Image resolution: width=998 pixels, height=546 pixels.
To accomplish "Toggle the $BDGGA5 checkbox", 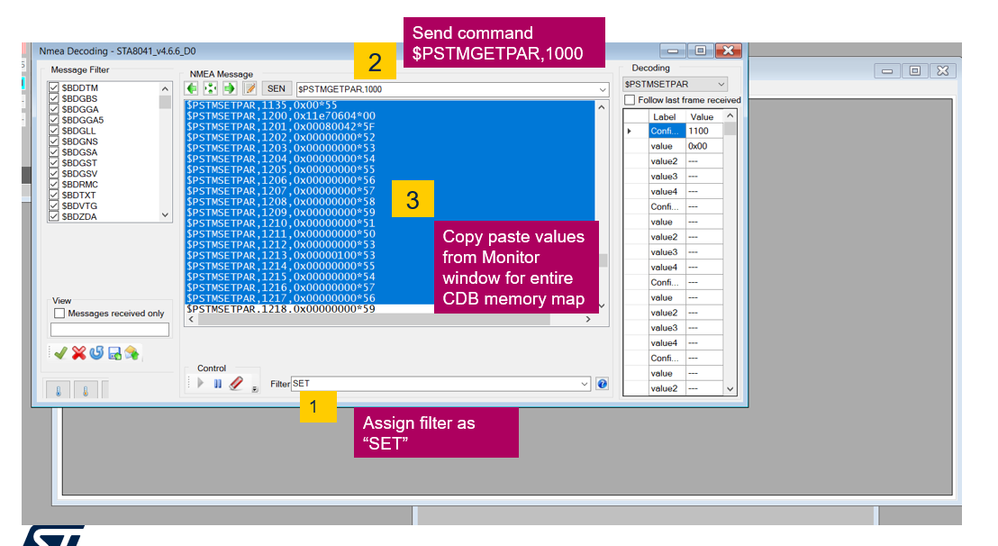I will 54,120.
